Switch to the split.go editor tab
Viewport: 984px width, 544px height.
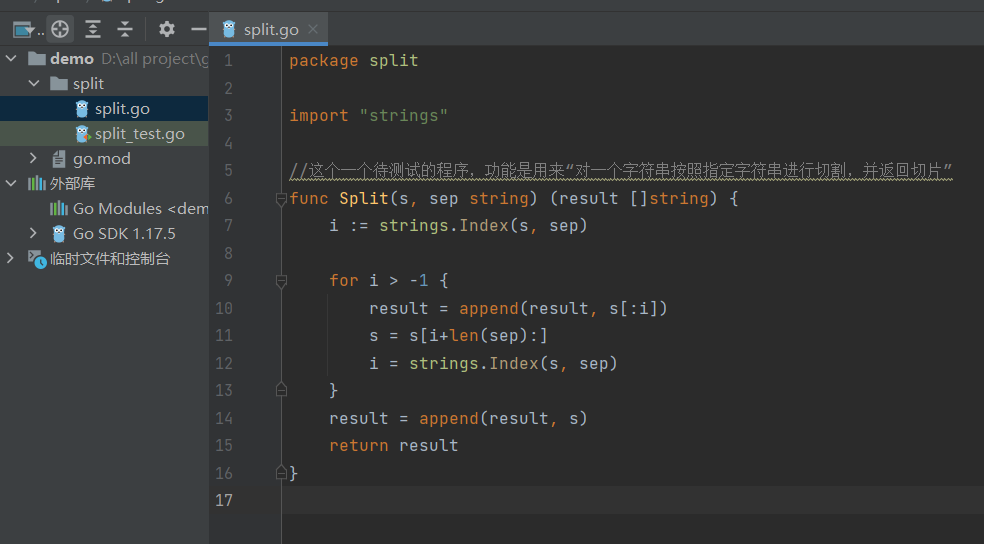coord(270,30)
